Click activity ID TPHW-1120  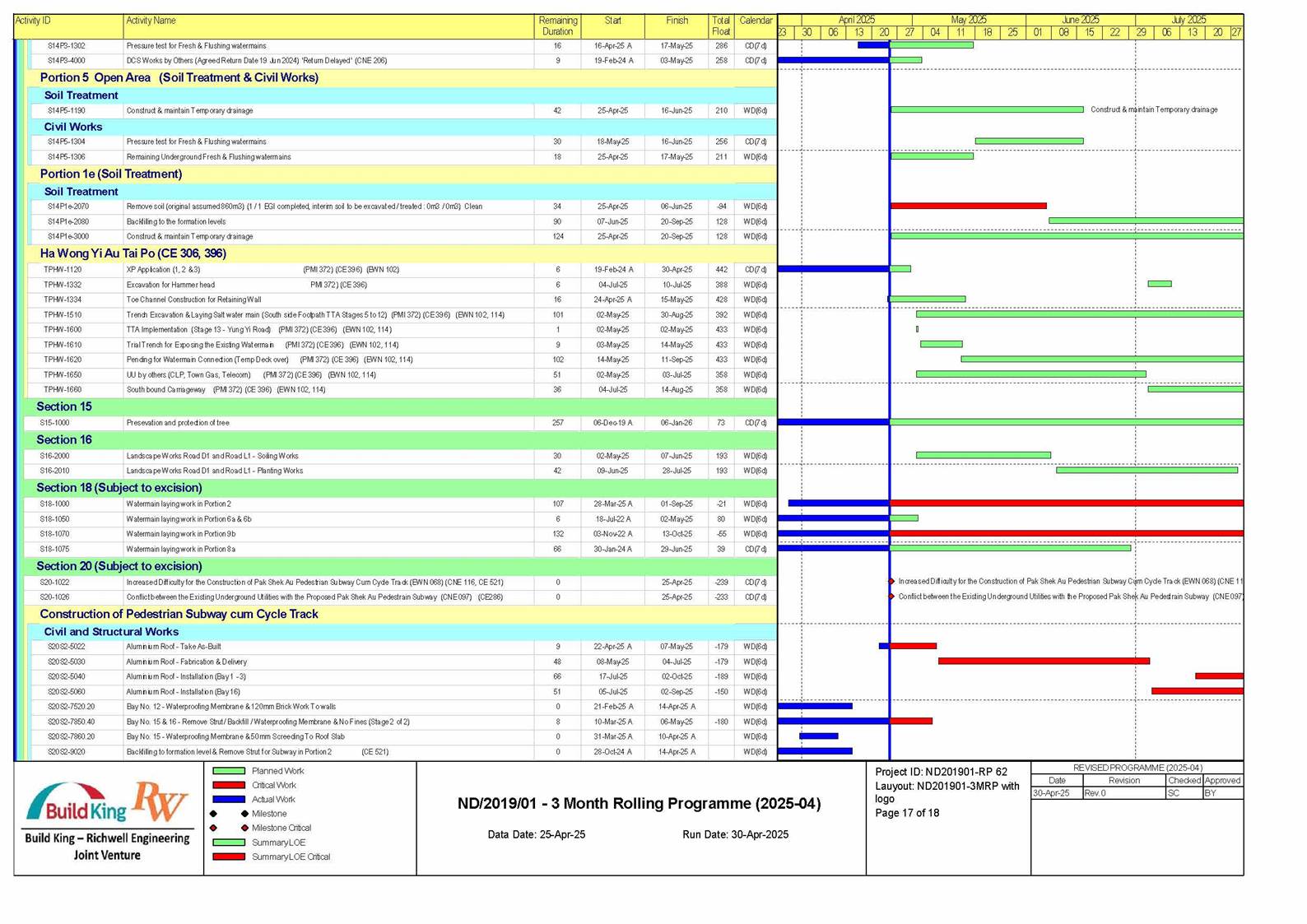[63, 270]
